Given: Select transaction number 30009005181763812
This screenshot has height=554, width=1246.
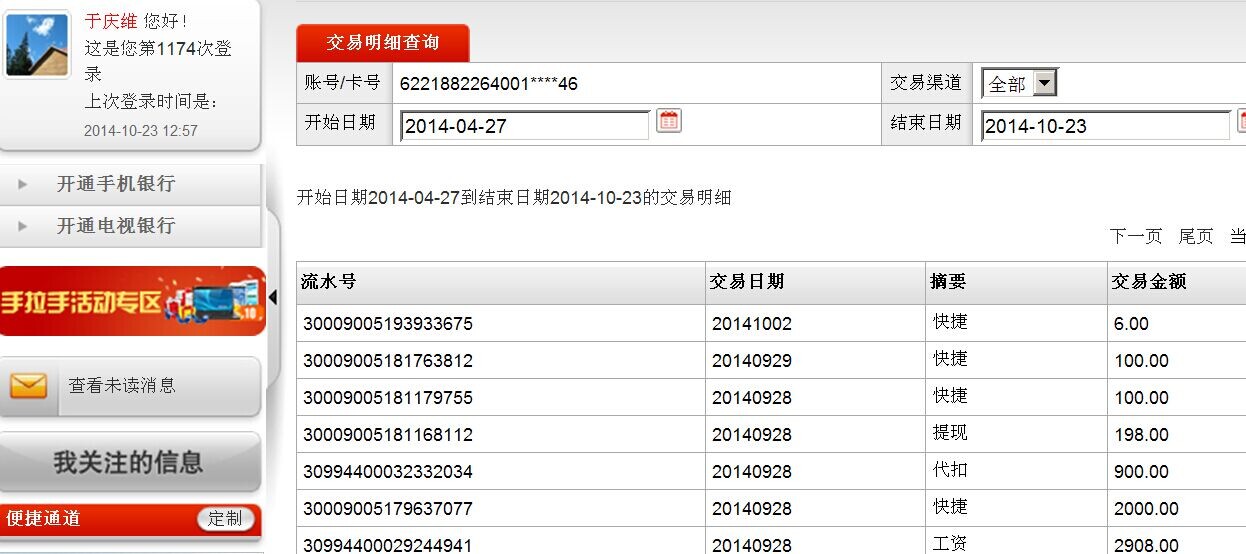Looking at the screenshot, I should [388, 361].
